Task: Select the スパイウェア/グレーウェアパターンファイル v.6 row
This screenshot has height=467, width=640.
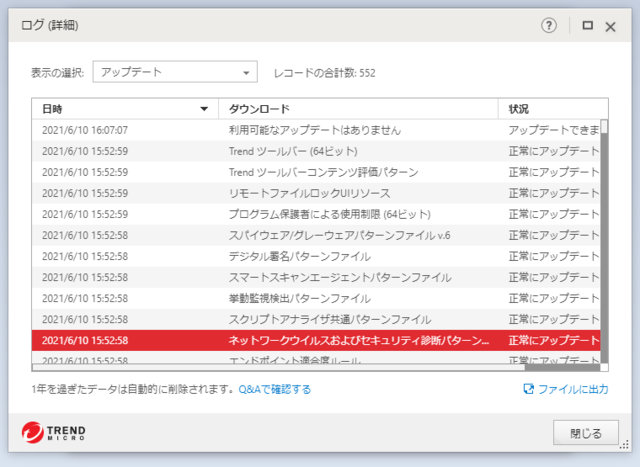Action: pyautogui.click(x=316, y=236)
